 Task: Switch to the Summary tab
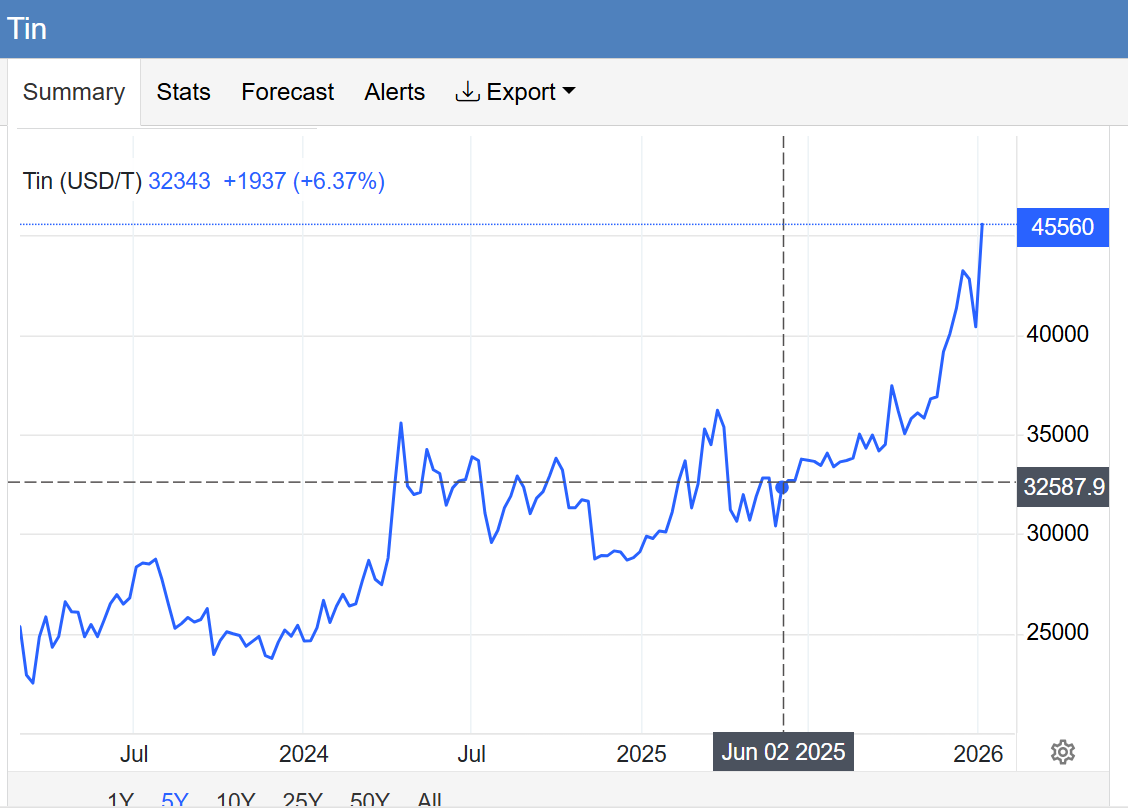point(74,92)
